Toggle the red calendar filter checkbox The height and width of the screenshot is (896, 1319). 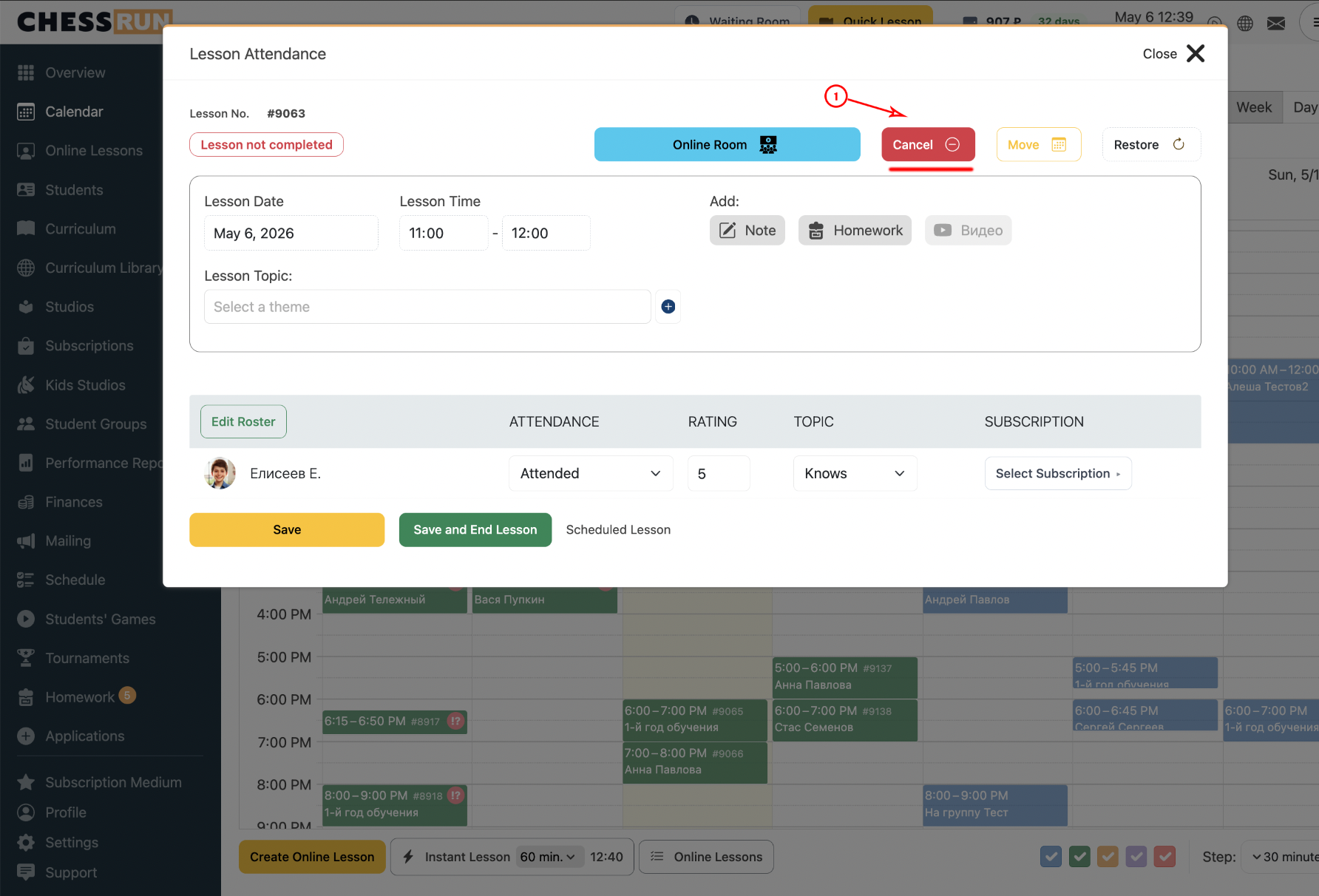(x=1164, y=857)
